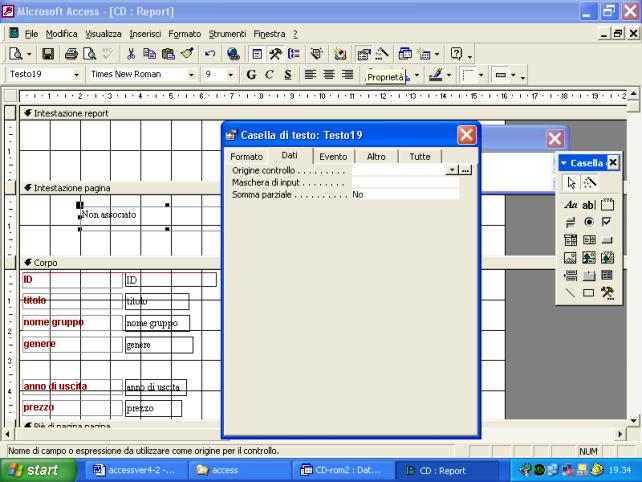Open the Origine controllo dropdown arrow

coord(452,170)
